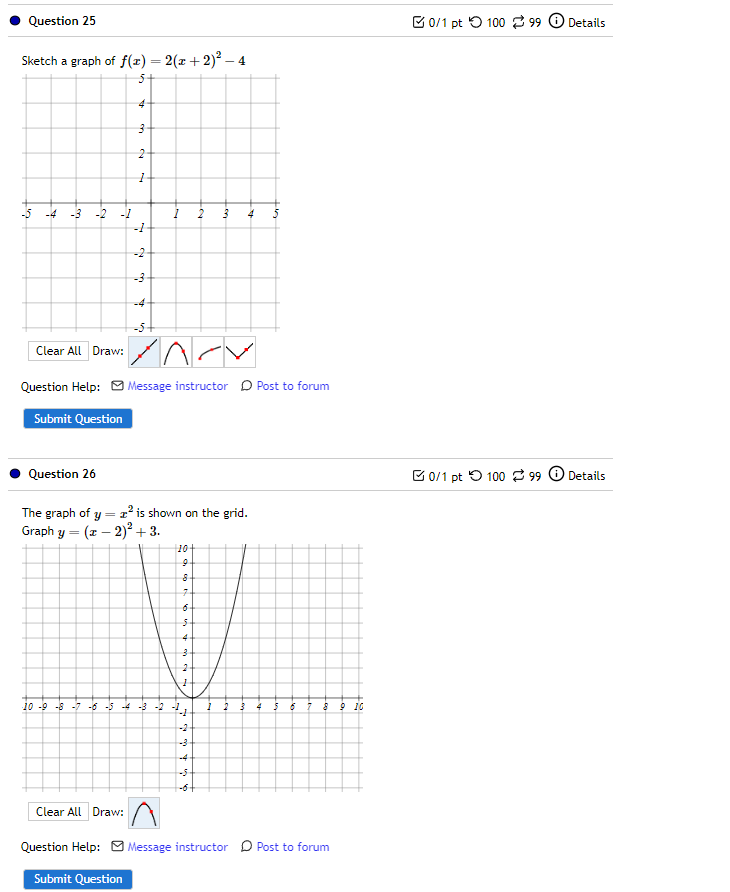The width and height of the screenshot is (730, 892).
Task: Click the info Details icon for Question 25
Action: (556, 21)
